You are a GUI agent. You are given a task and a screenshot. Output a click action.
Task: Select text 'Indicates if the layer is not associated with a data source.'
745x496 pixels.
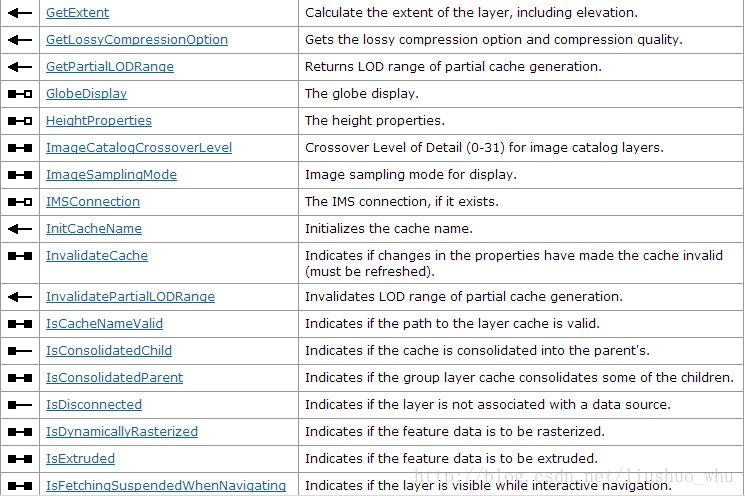pyautogui.click(x=487, y=405)
